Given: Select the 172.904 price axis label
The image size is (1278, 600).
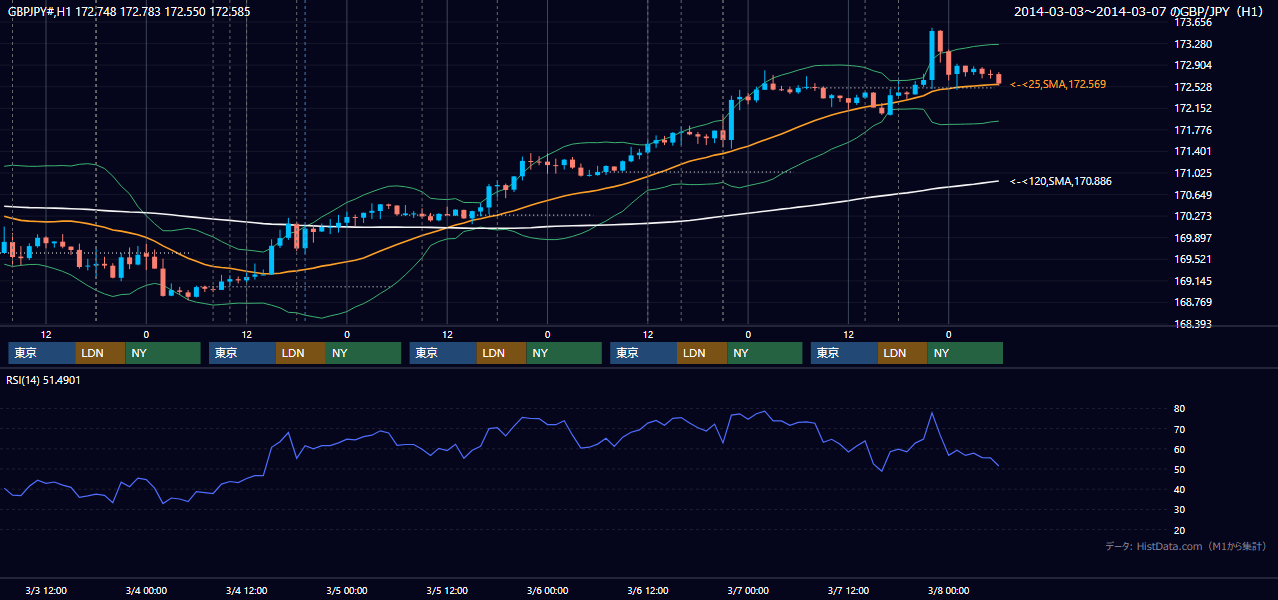Looking at the screenshot, I should [1192, 65].
